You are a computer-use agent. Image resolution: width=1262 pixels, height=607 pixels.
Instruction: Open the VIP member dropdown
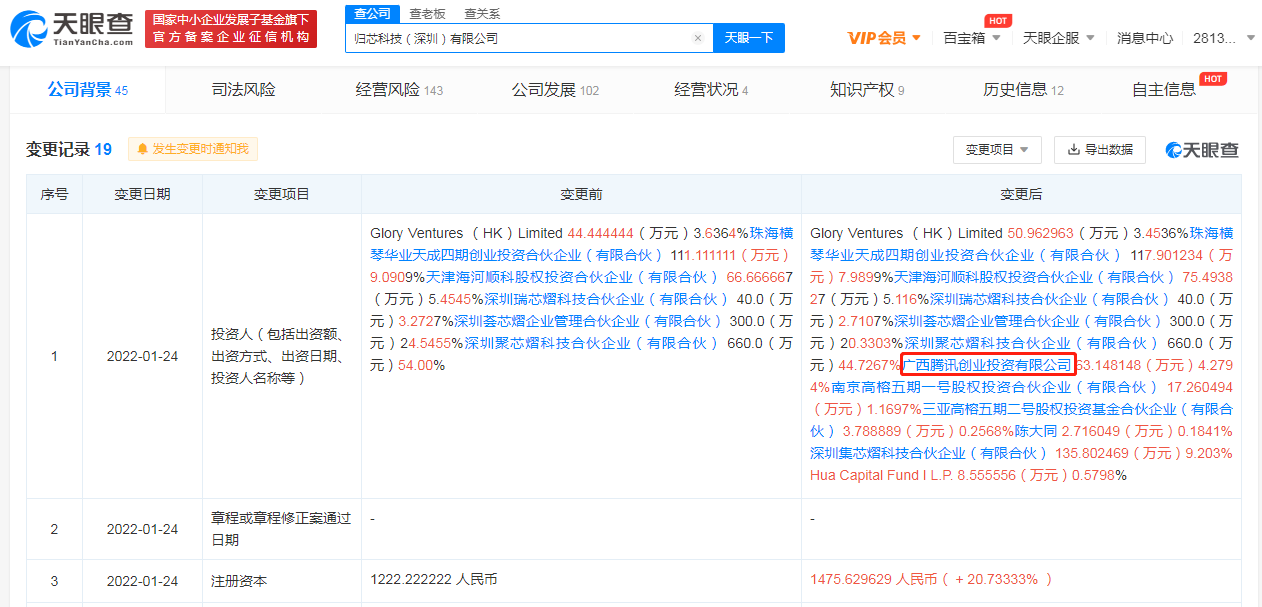pyautogui.click(x=885, y=38)
